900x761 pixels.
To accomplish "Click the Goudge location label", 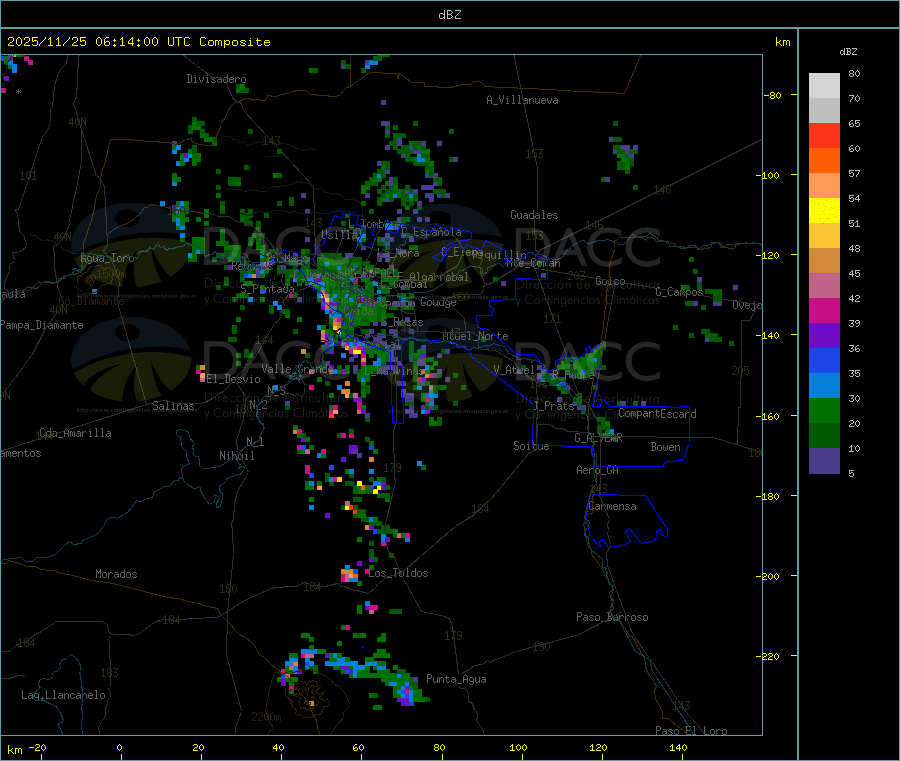I will [438, 302].
